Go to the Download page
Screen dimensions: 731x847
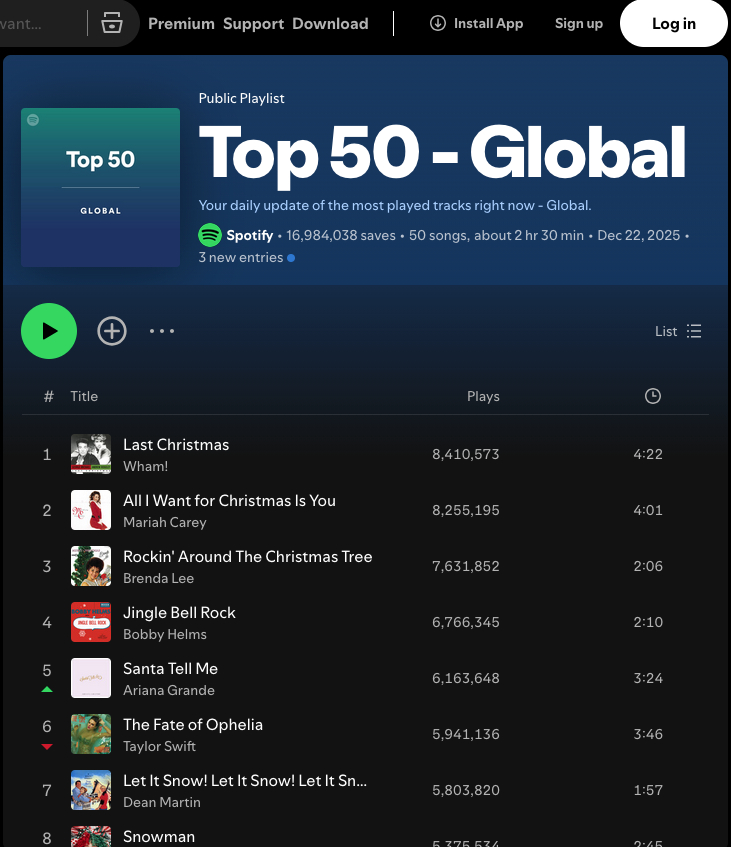tap(330, 23)
